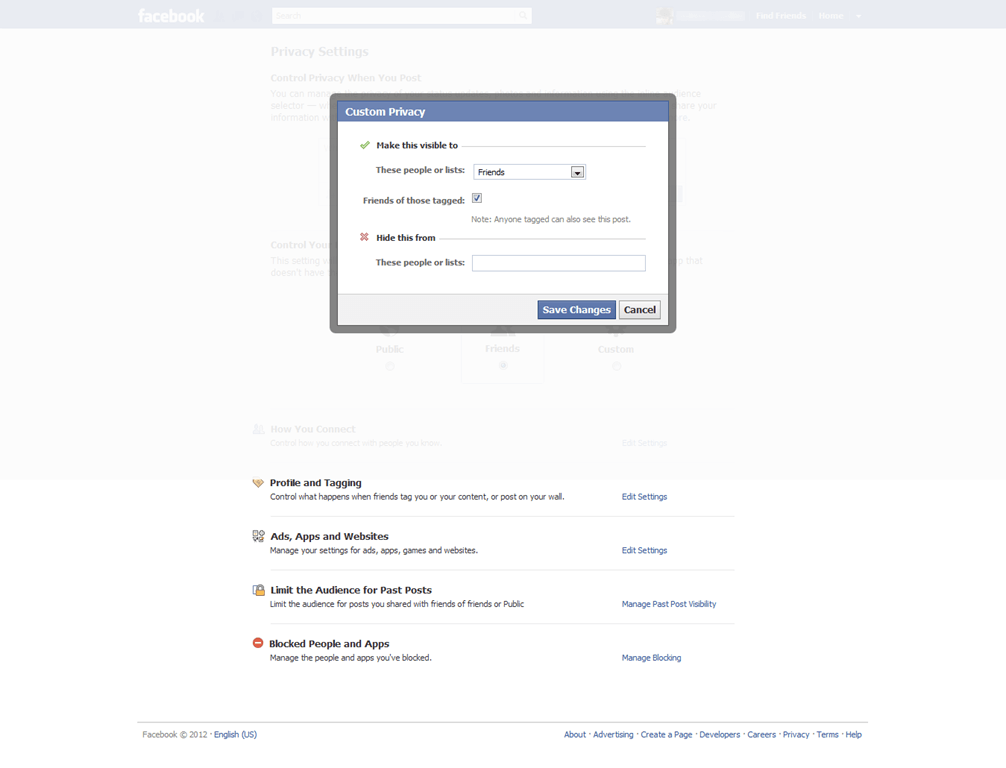
Task: Click the magnifier icon in the search bar
Action: 524,15
